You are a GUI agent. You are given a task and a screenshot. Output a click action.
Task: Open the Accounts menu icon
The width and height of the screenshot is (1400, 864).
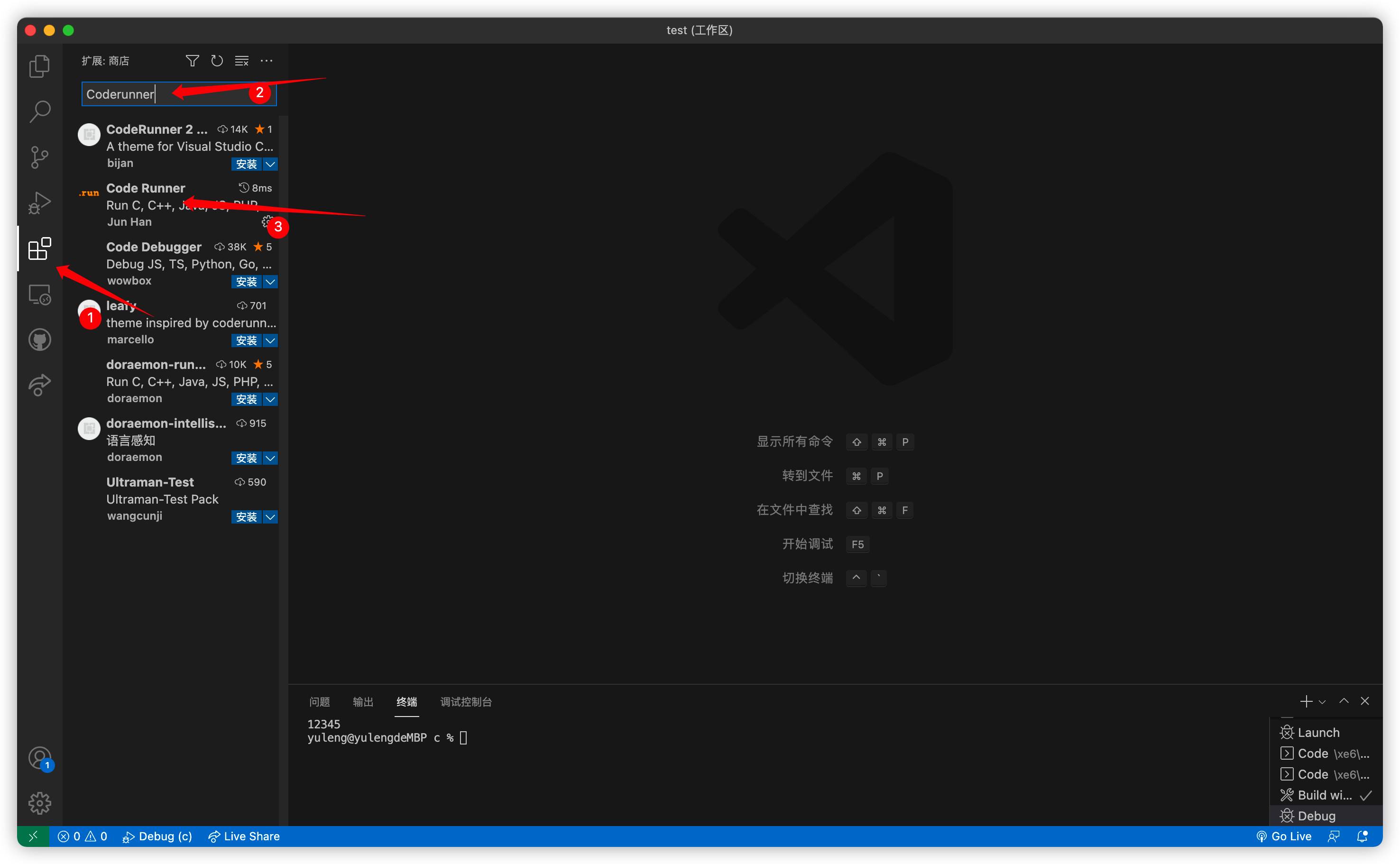[39, 759]
